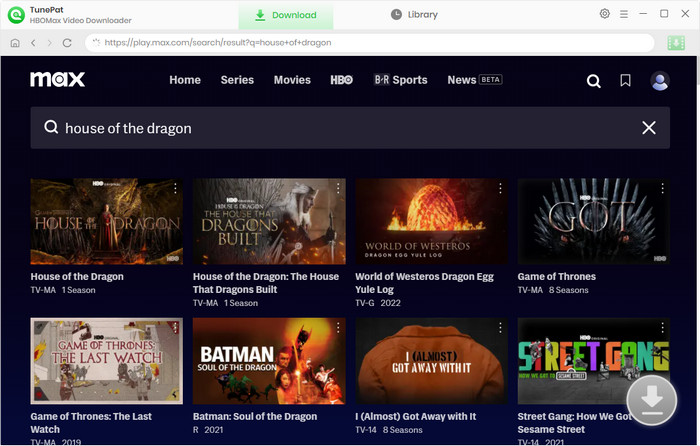The width and height of the screenshot is (700, 446).
Task: Open the hamburger menu icon in title bar
Action: coord(624,14)
